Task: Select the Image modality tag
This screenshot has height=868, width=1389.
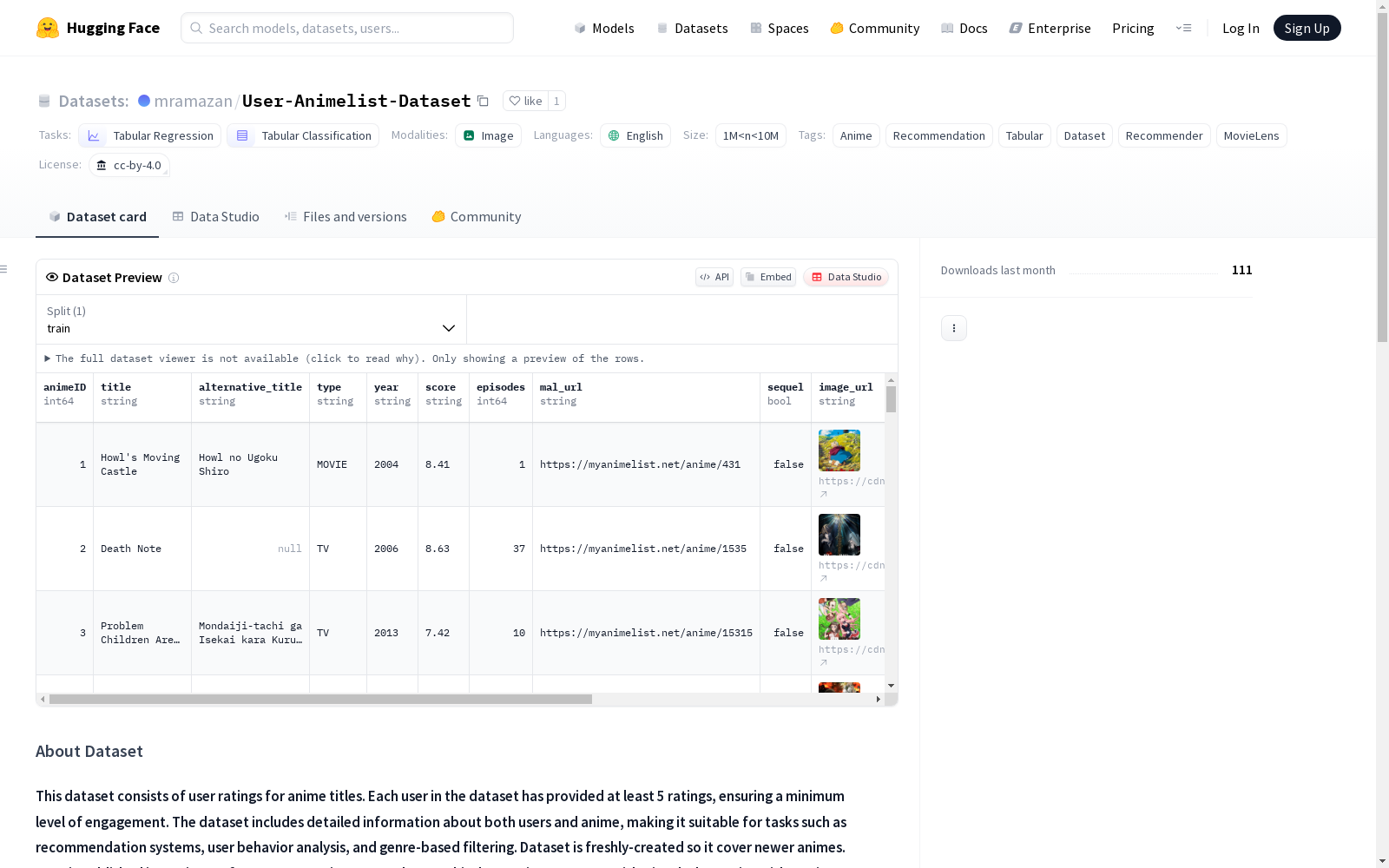Action: point(488,135)
